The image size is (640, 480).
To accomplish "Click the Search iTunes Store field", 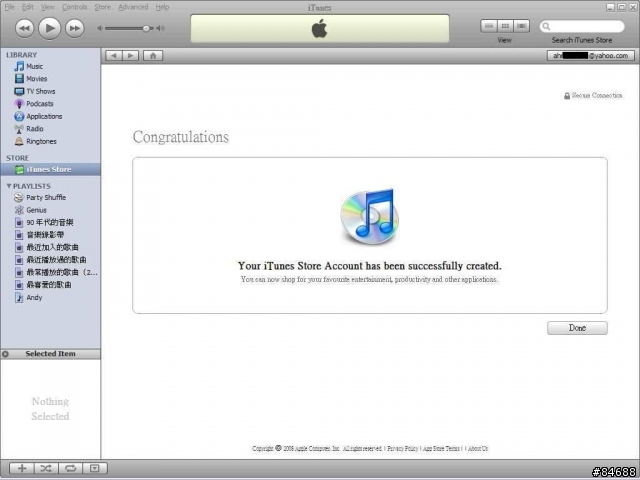I will [582, 27].
